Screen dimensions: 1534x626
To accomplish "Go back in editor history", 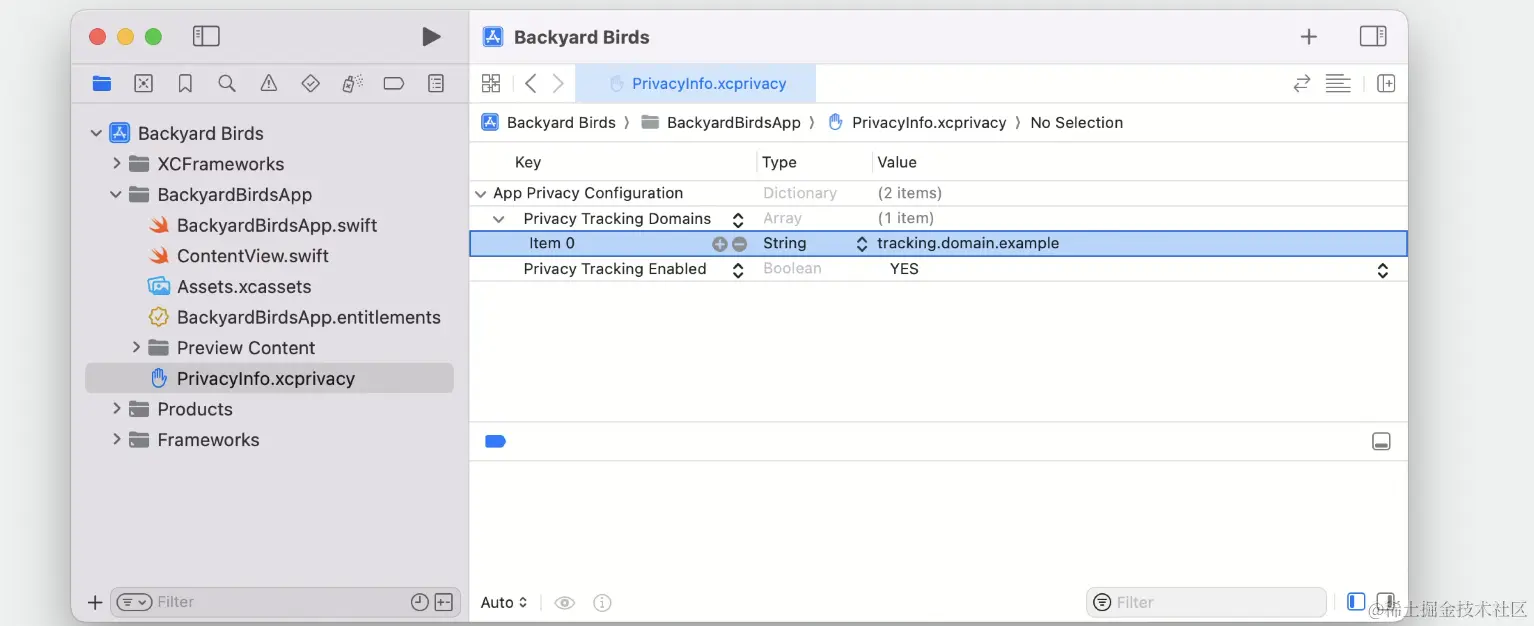I will 531,84.
